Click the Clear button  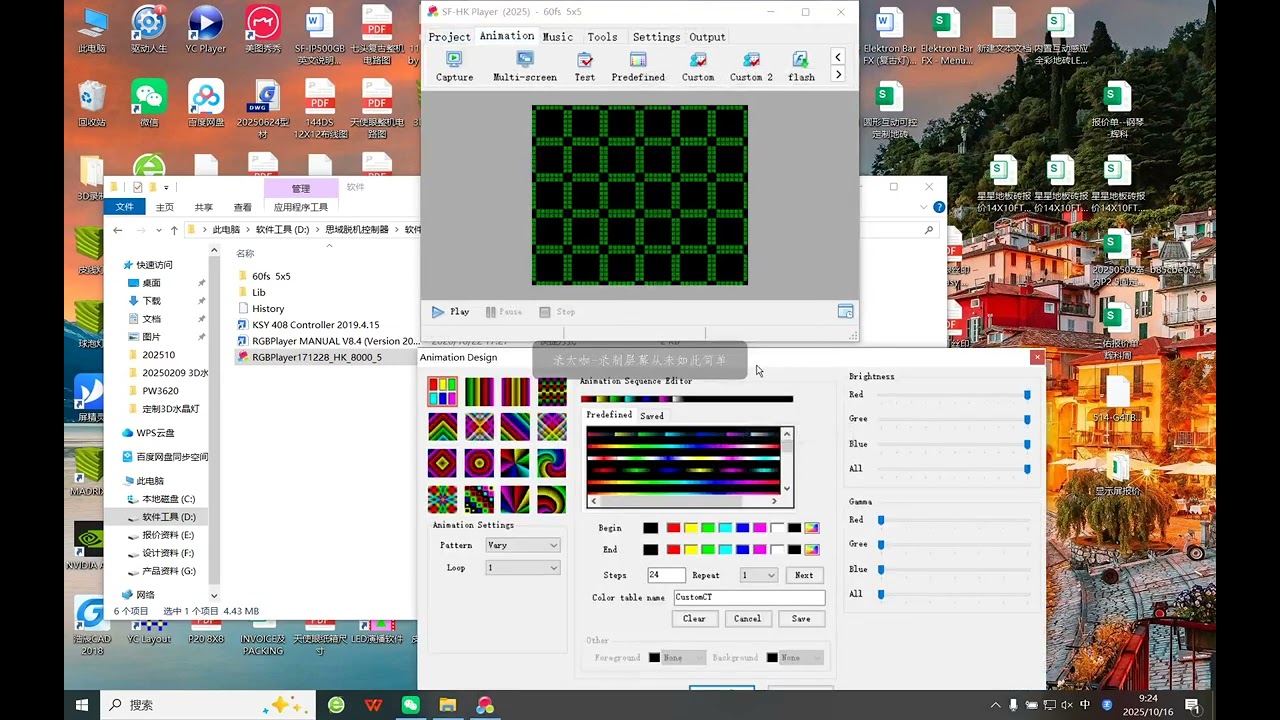coord(694,619)
